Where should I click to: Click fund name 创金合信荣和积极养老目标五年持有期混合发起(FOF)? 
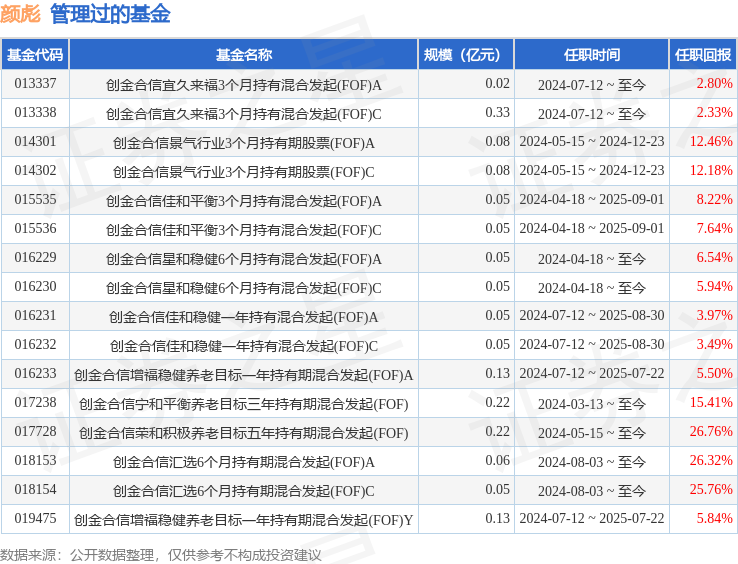coord(244,433)
